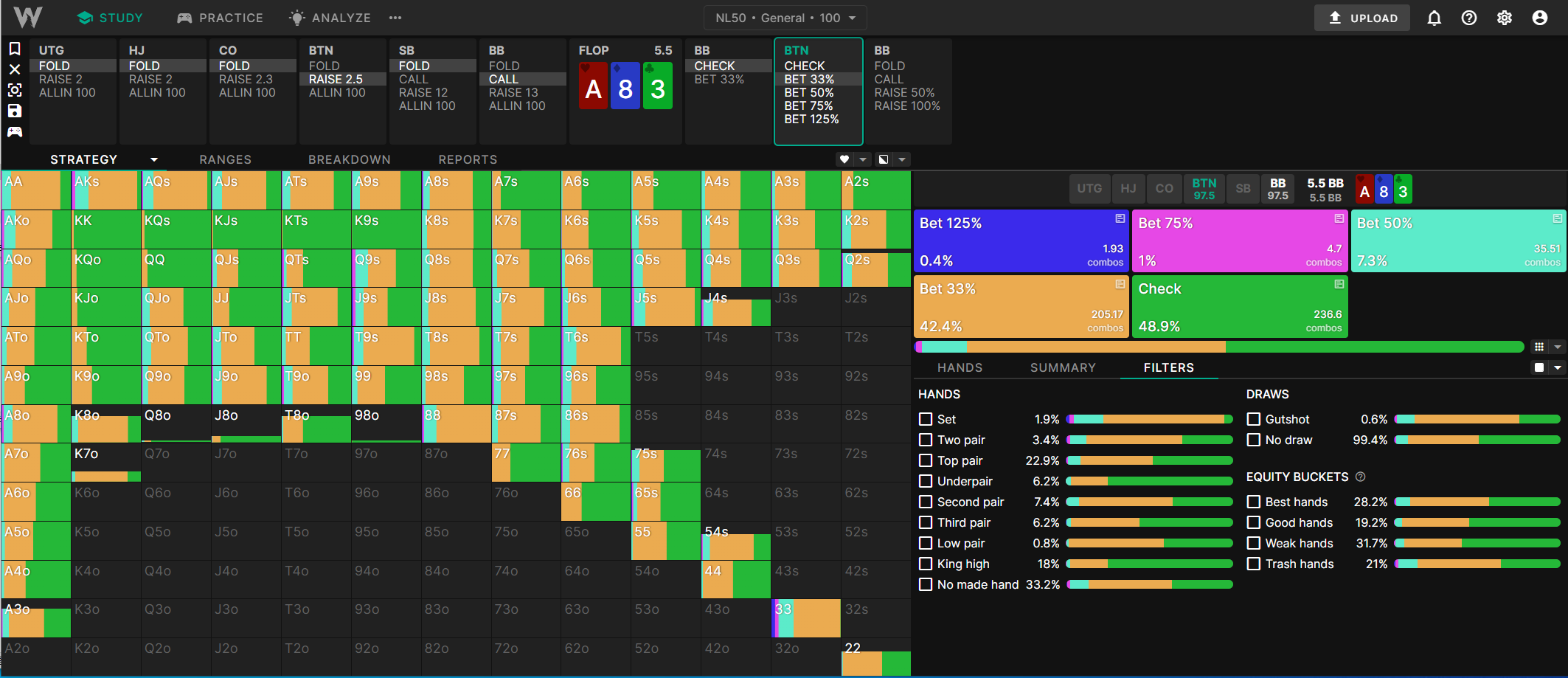Check the Gutshot draws filter
The width and height of the screenshot is (1568, 678).
[x=1253, y=419]
